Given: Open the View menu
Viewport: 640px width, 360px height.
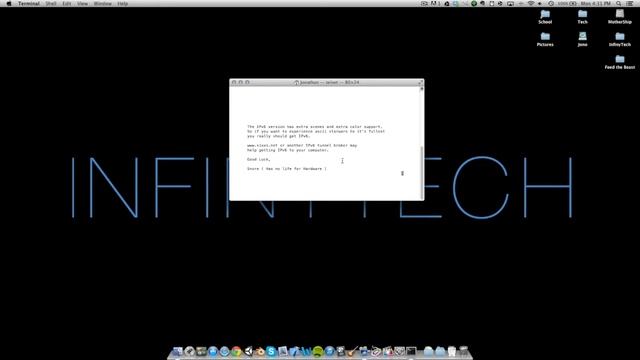Looking at the screenshot, I should tap(82, 3).
